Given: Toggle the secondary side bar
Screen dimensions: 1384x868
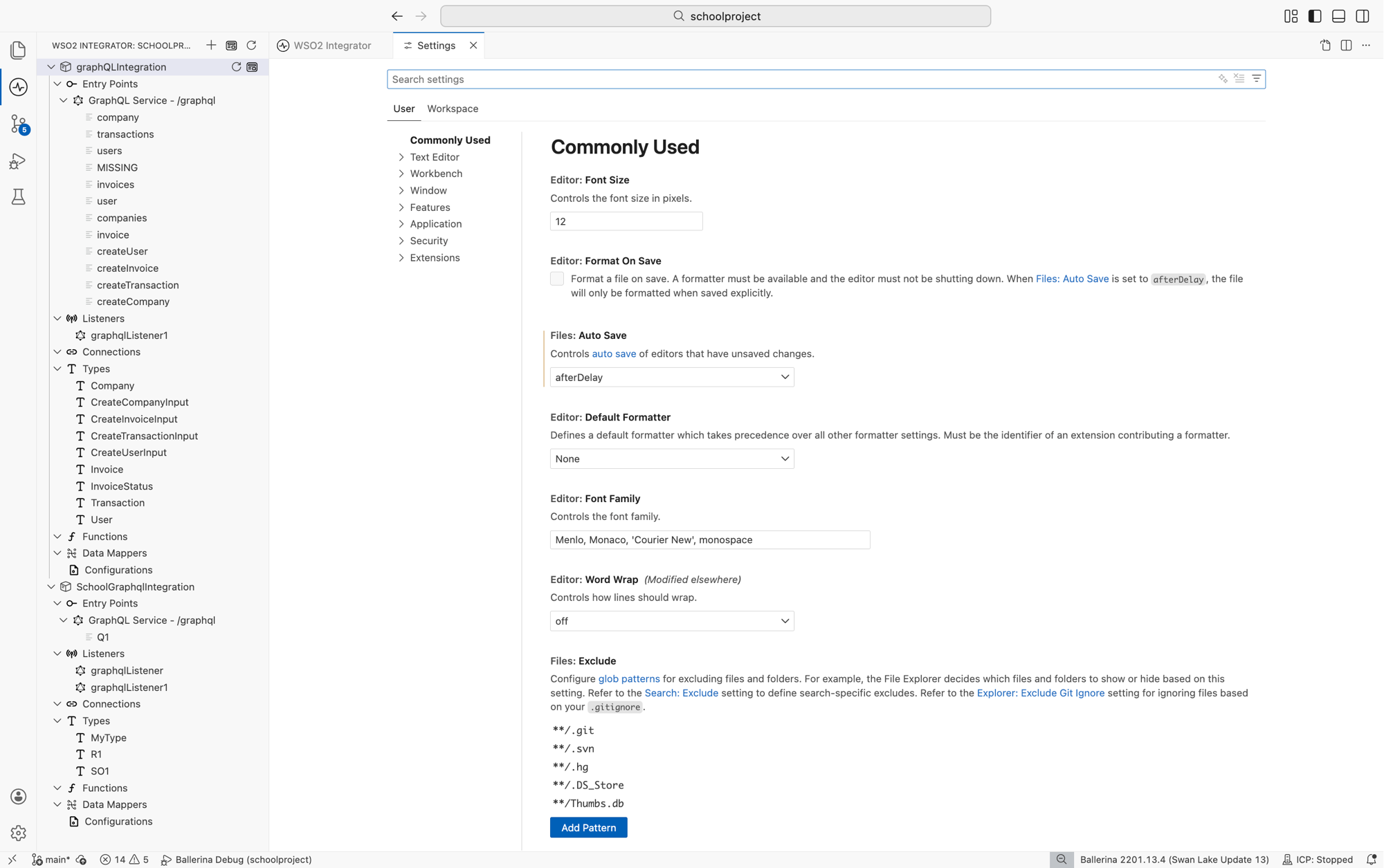Looking at the screenshot, I should click(1363, 16).
